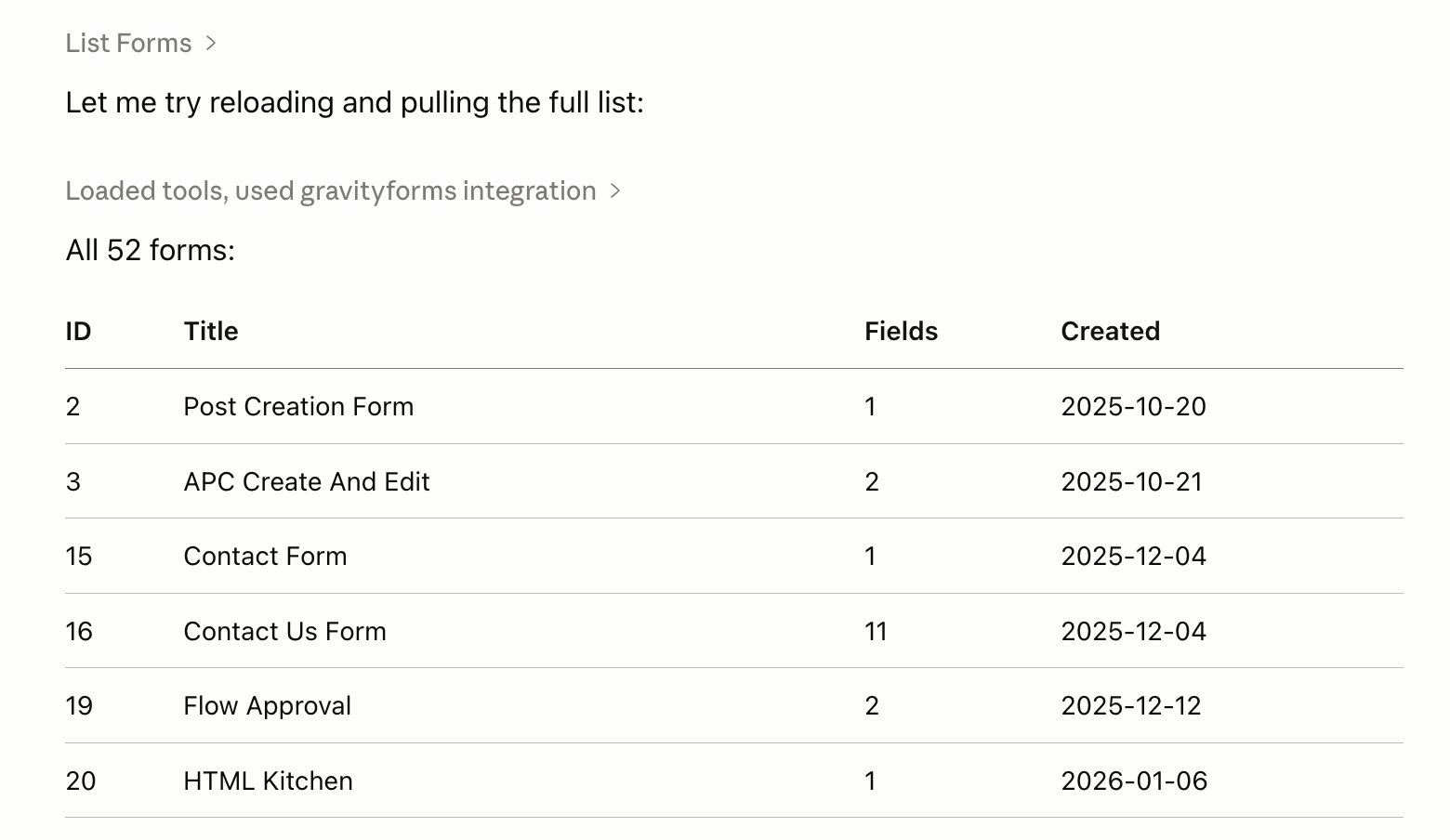The width and height of the screenshot is (1450, 840).
Task: Click the All 52 forms text
Action: click(151, 250)
